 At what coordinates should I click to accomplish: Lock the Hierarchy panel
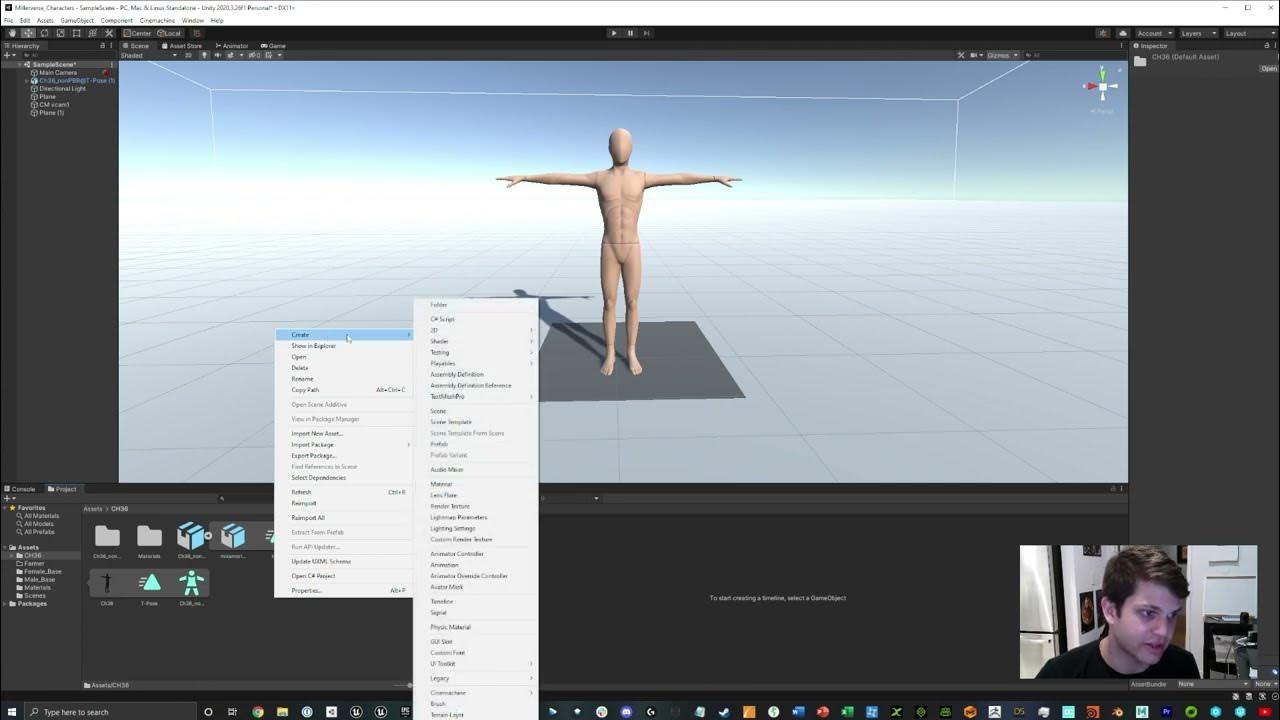click(102, 45)
